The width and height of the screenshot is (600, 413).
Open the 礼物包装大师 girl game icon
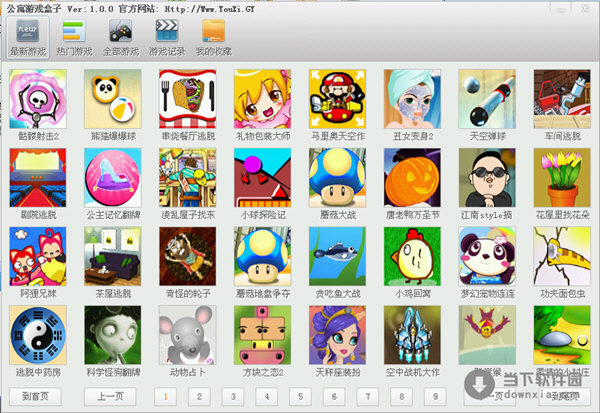point(262,99)
